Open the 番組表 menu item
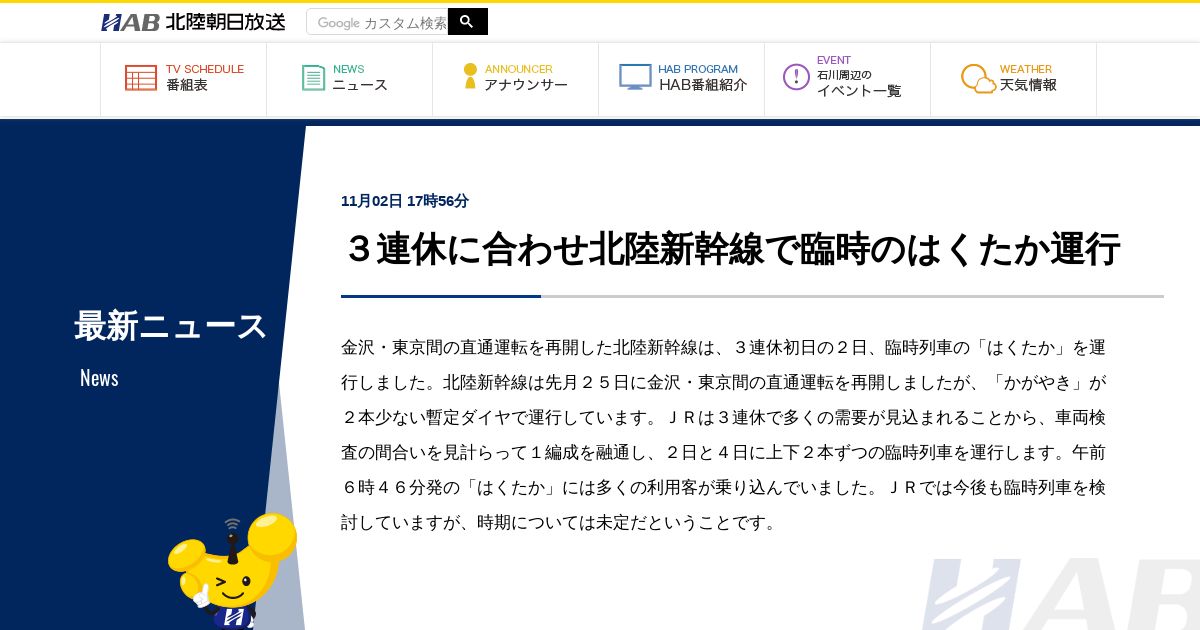The image size is (1200, 630). click(x=187, y=86)
